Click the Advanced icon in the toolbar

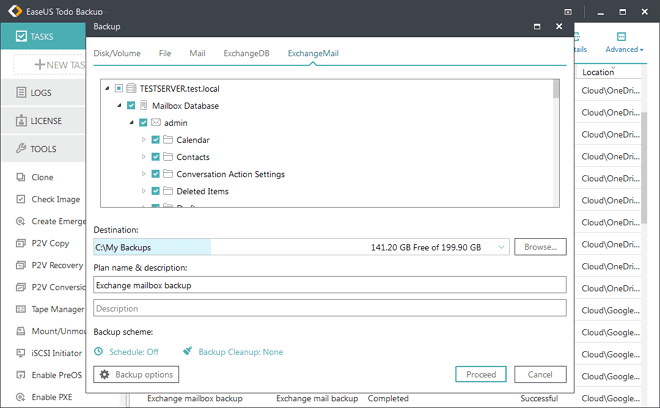pyautogui.click(x=621, y=37)
